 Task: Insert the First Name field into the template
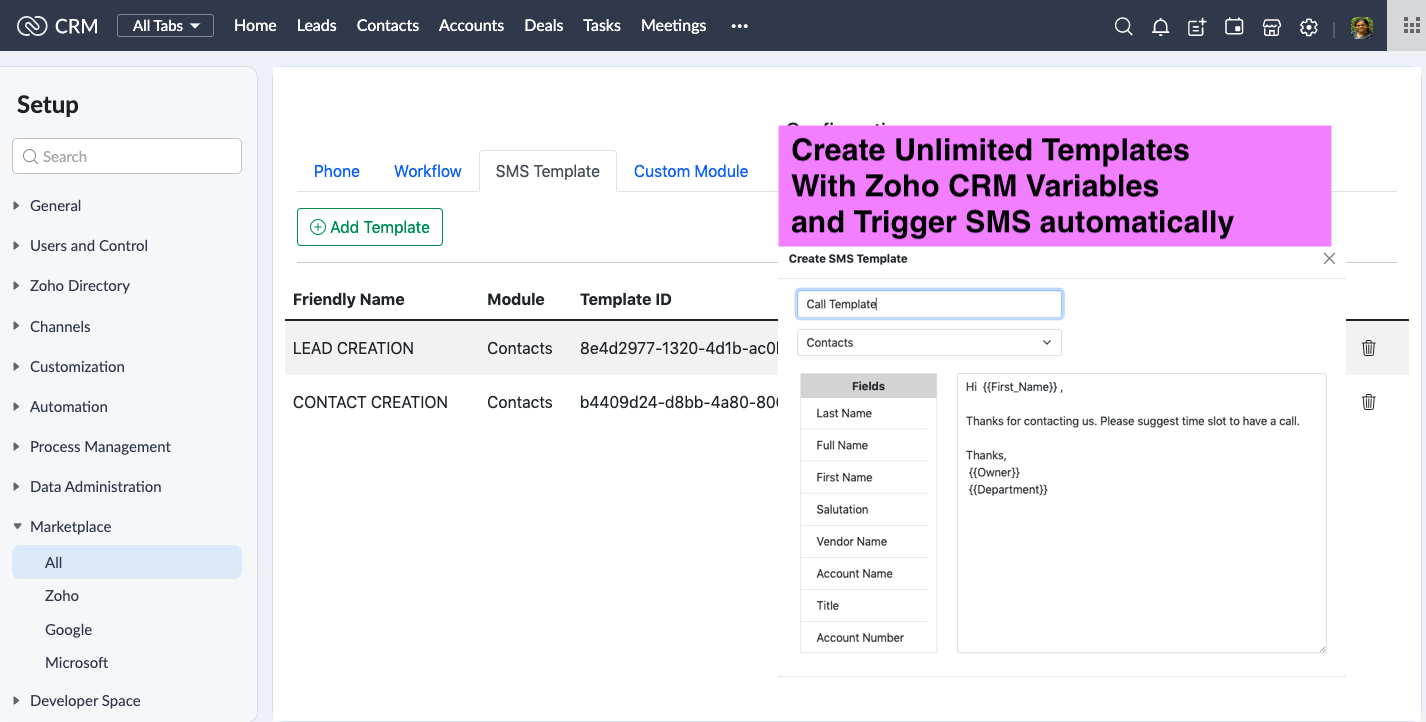click(845, 477)
